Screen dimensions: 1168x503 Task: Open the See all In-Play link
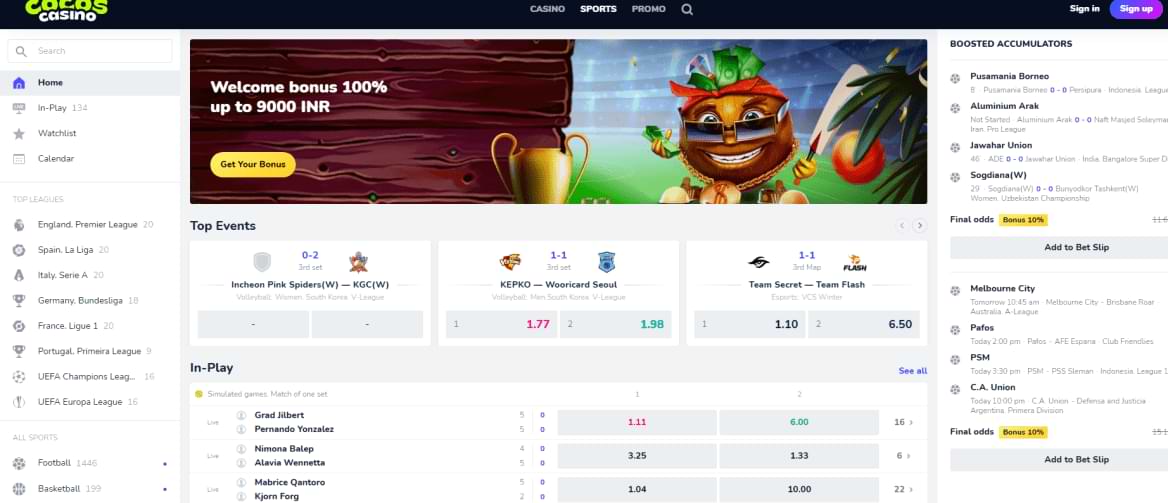912,370
